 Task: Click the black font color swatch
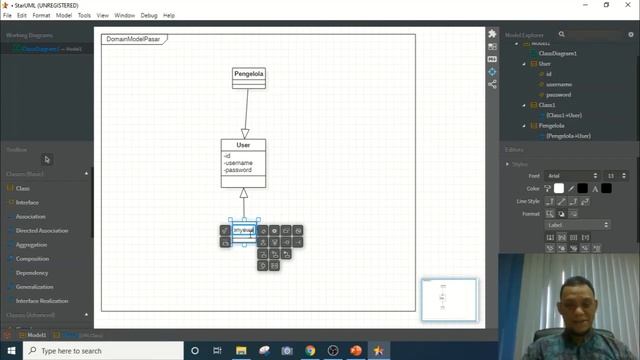pyautogui.click(x=607, y=188)
